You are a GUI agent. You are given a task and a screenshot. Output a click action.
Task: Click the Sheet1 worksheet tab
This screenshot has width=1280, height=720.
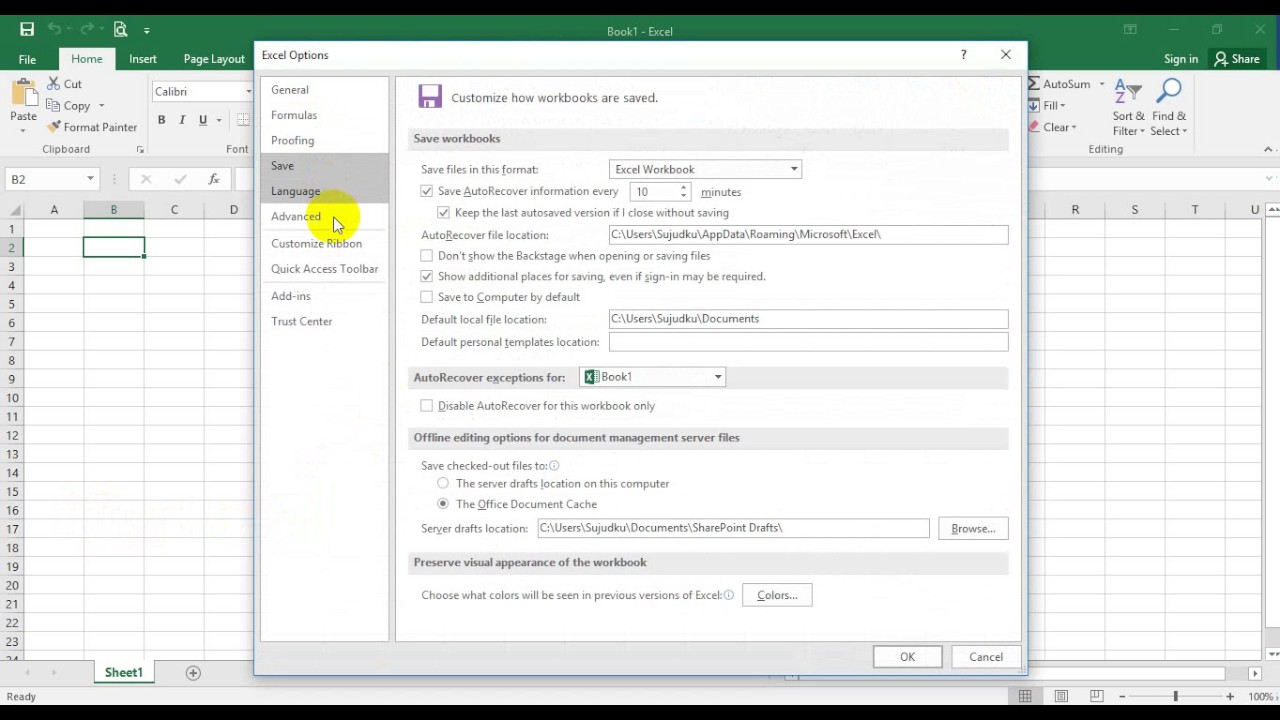pyautogui.click(x=124, y=673)
